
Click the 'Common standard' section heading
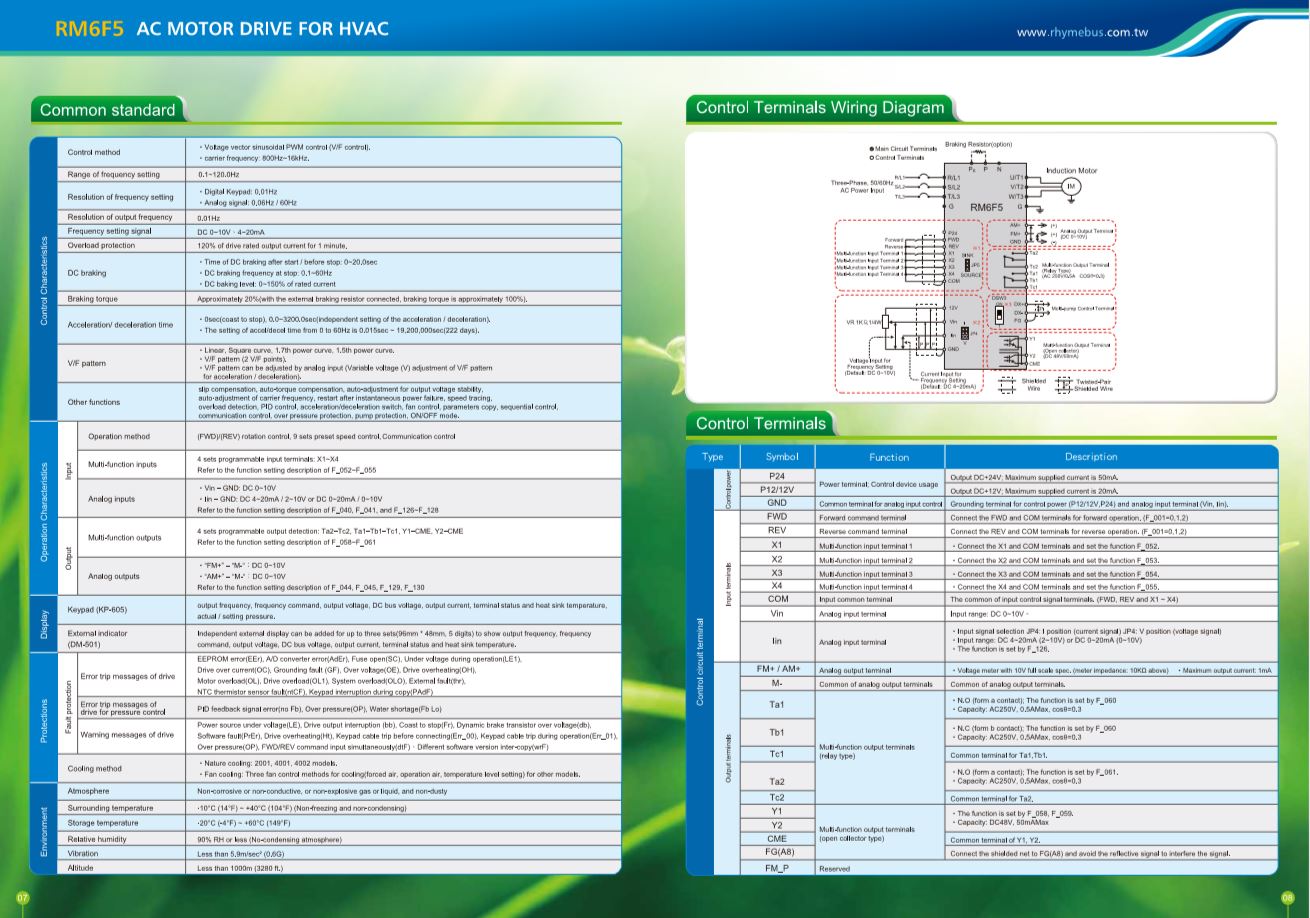pos(107,110)
